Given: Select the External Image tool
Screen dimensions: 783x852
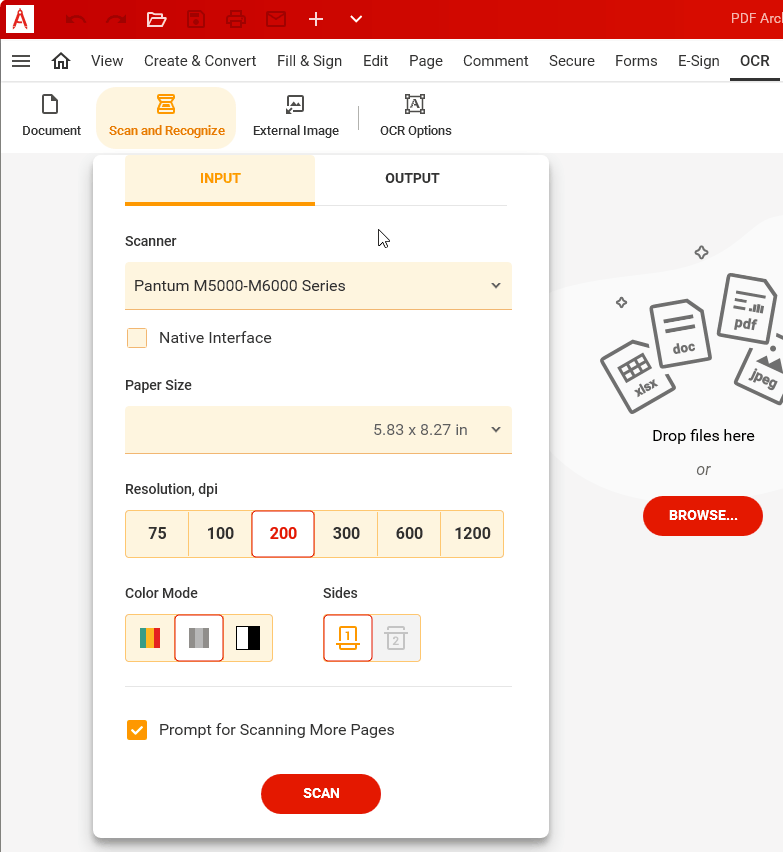Looking at the screenshot, I should [296, 116].
